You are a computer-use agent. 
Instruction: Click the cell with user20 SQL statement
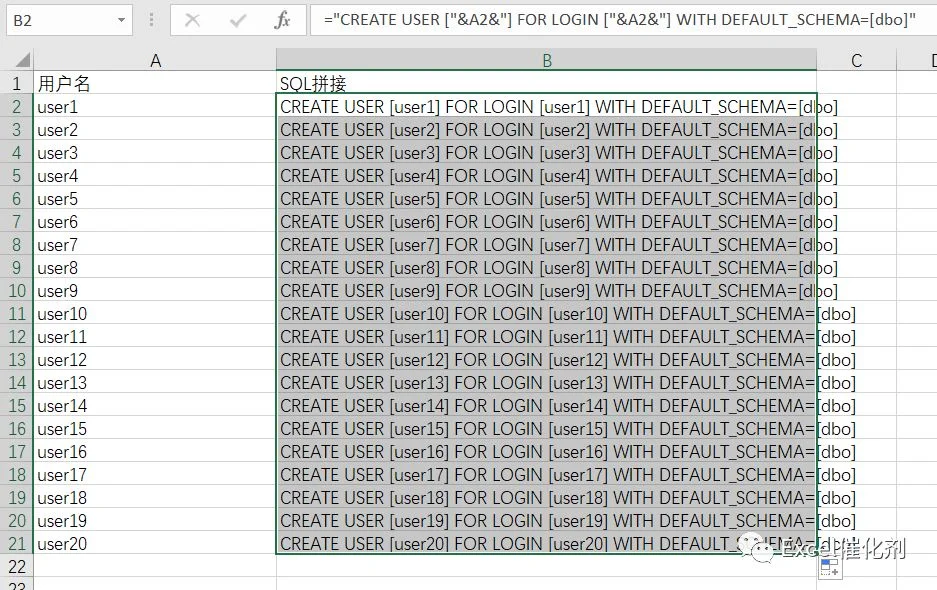point(546,543)
